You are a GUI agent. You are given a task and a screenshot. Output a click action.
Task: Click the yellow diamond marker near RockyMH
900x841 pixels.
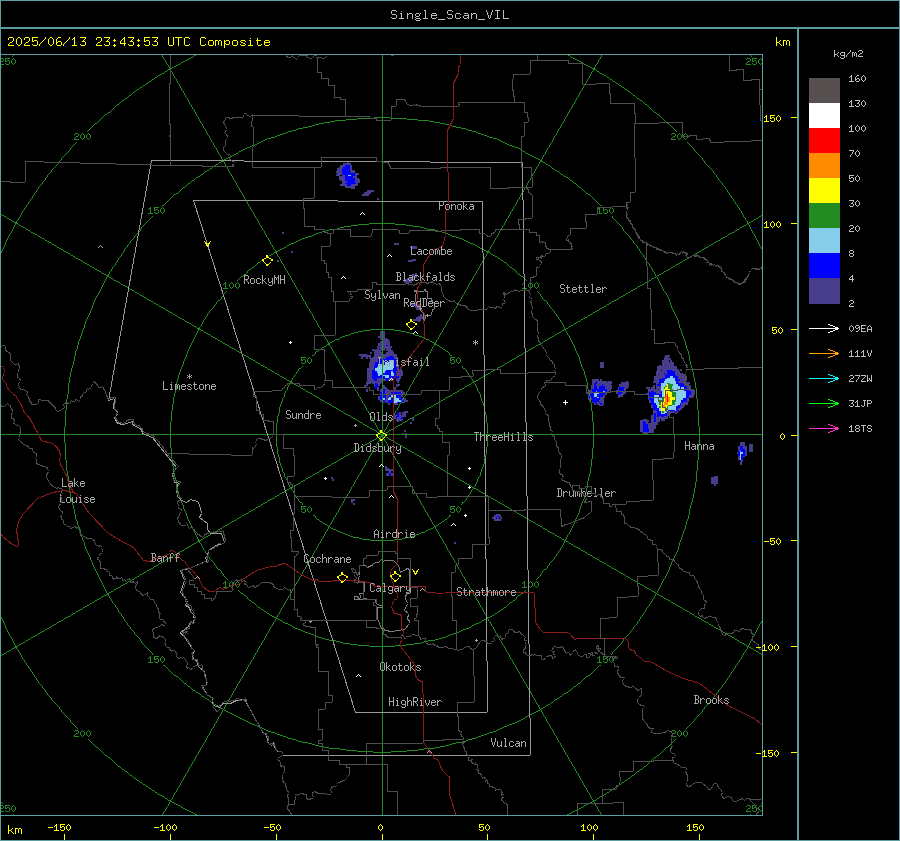[x=267, y=261]
